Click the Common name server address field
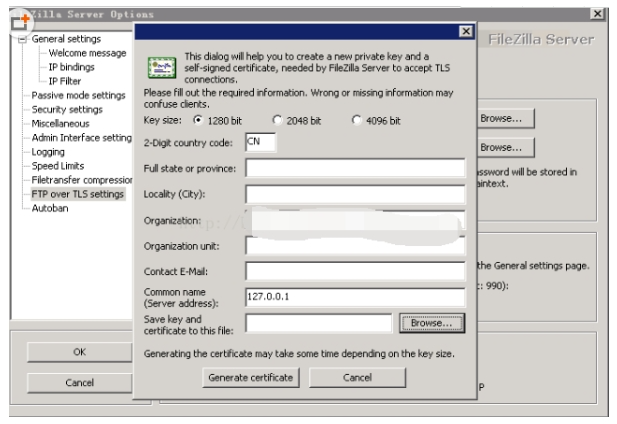 tap(355, 297)
